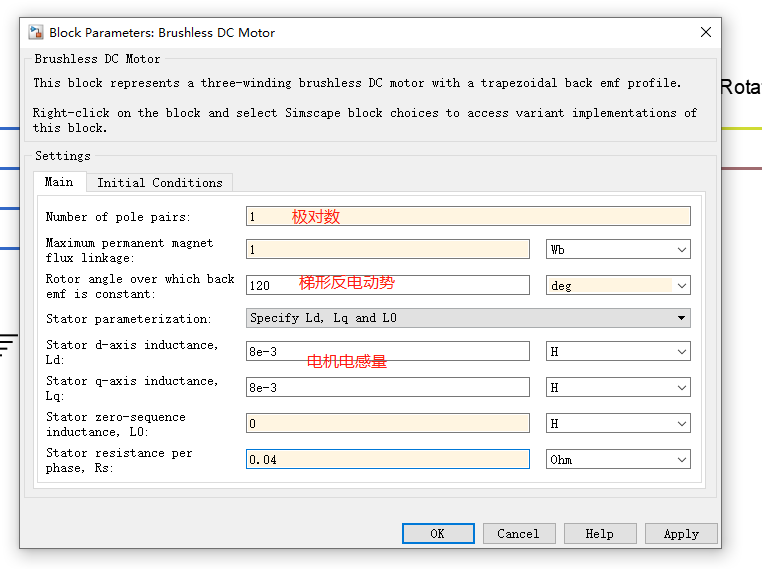
Task: Click the 'Stator q-axis inductance, Lq:' label
Action: 132,388
